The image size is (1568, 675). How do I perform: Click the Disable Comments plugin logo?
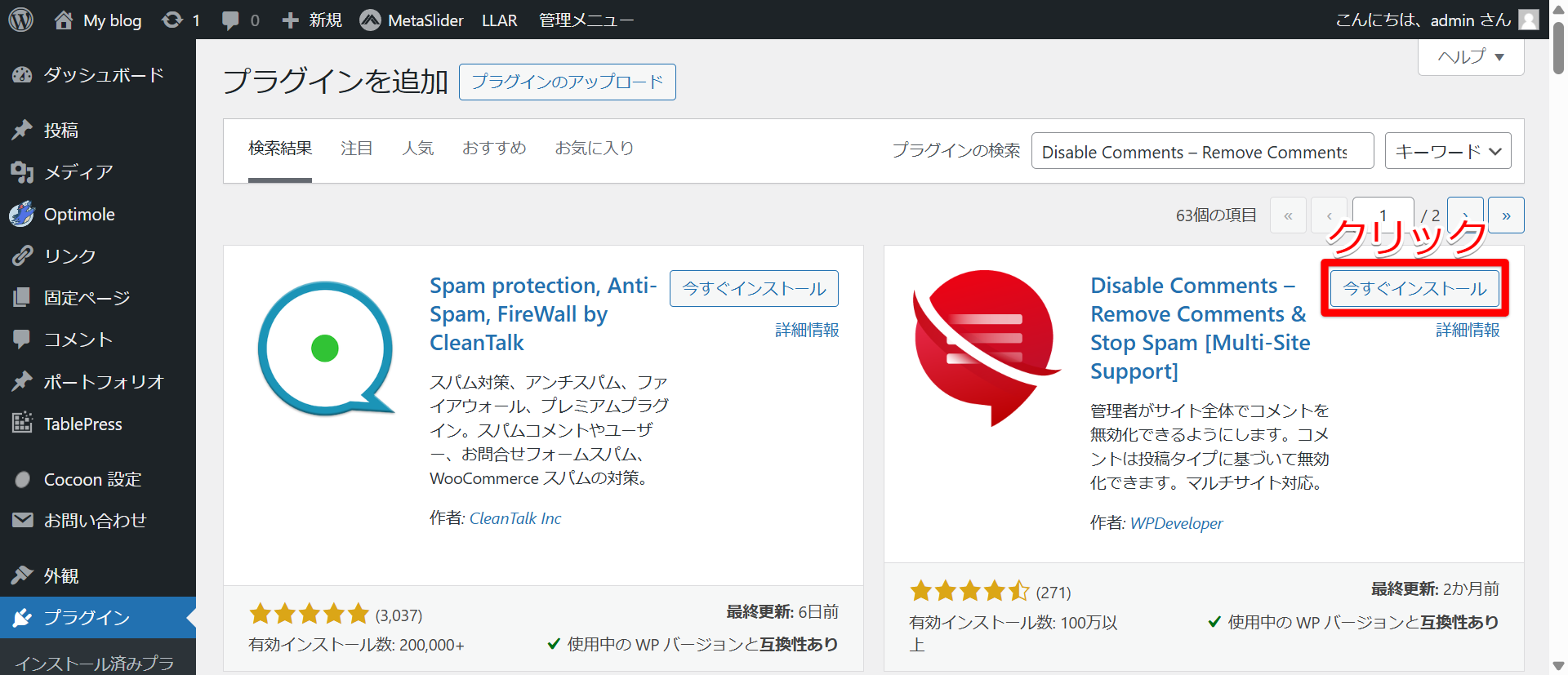(987, 349)
